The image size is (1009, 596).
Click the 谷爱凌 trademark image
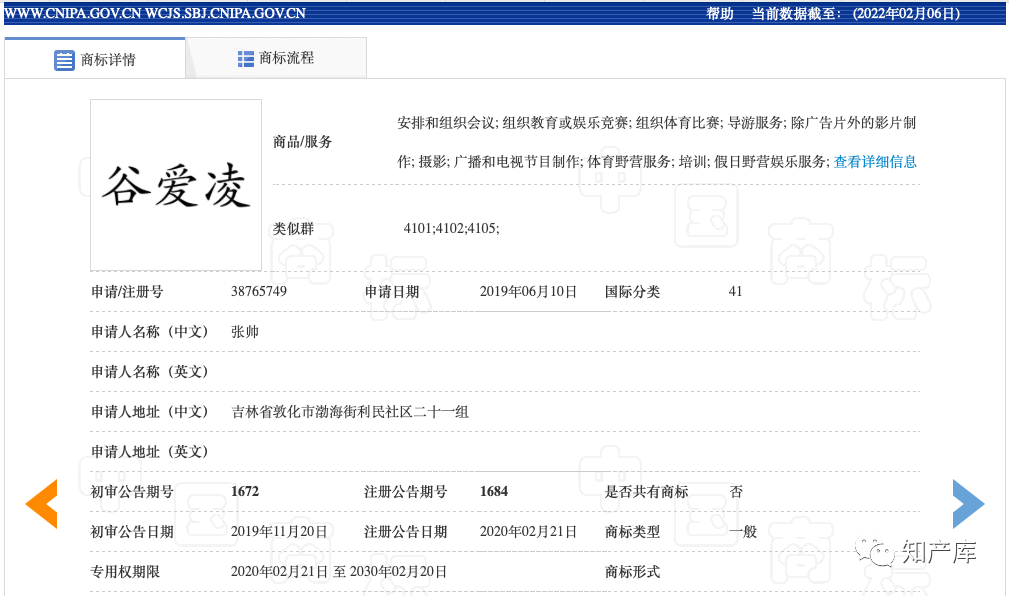[176, 185]
